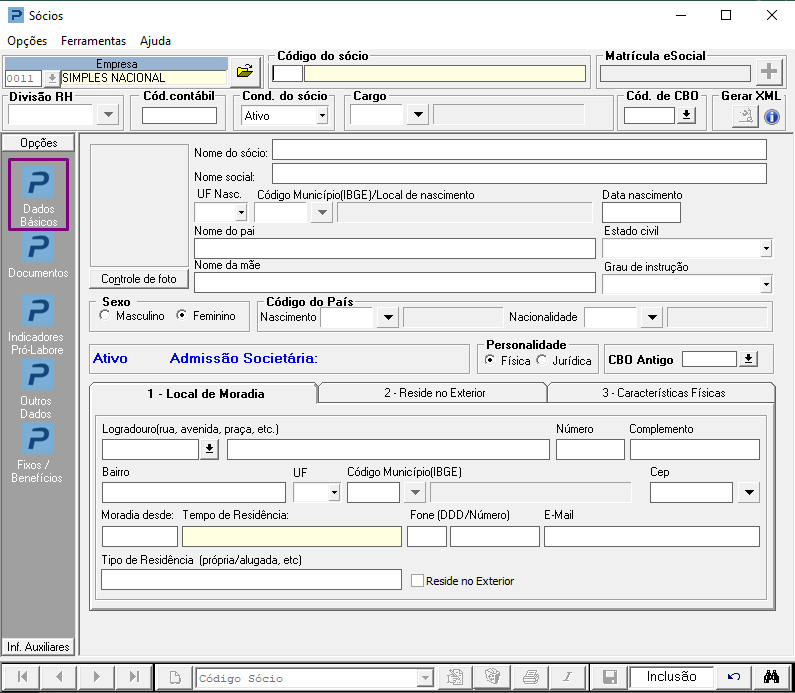
Task: Expand the Divisão RH dropdown
Action: (108, 115)
